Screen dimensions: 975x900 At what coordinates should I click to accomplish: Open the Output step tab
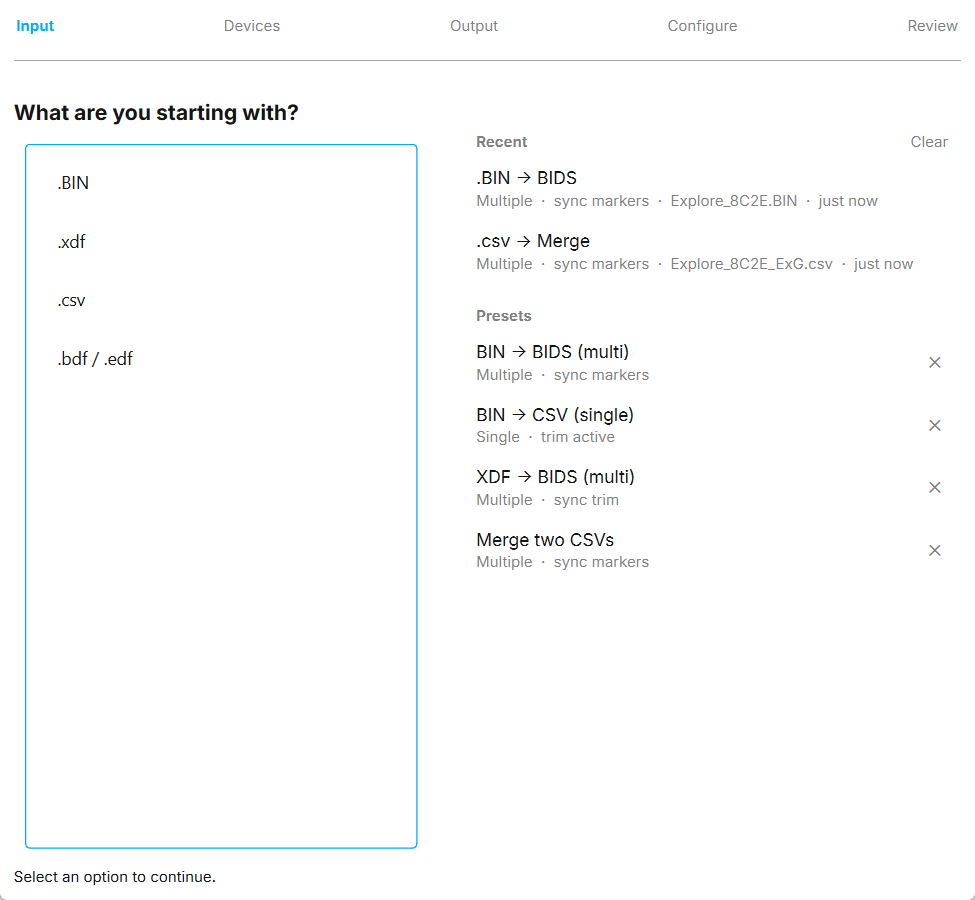(474, 26)
